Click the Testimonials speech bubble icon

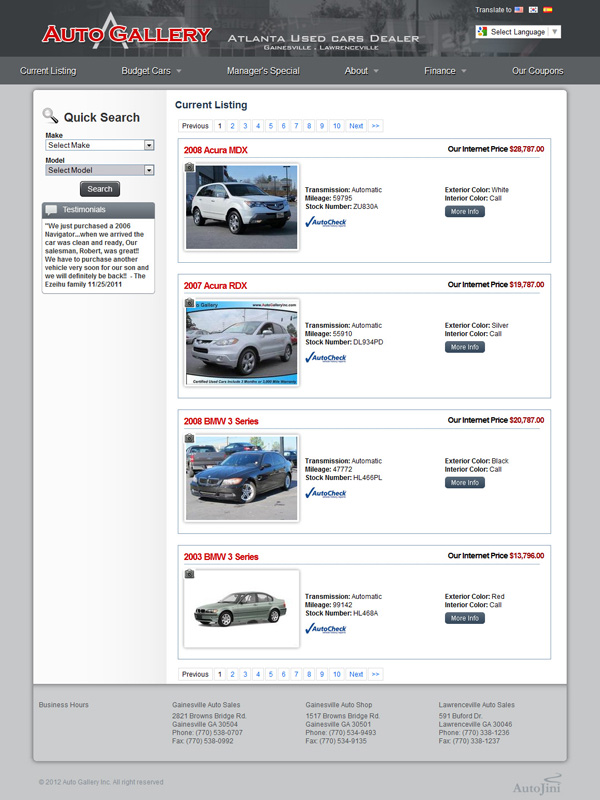tap(51, 210)
